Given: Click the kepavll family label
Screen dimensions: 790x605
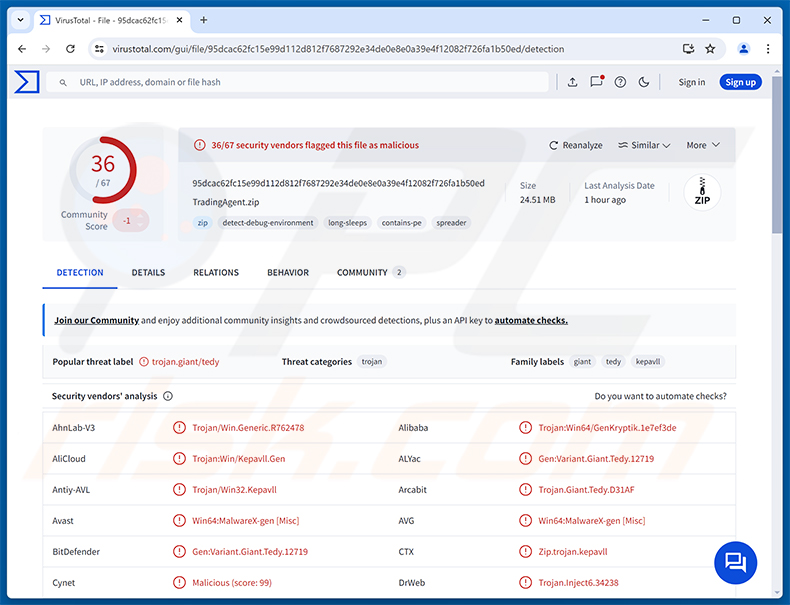Looking at the screenshot, I should (647, 362).
